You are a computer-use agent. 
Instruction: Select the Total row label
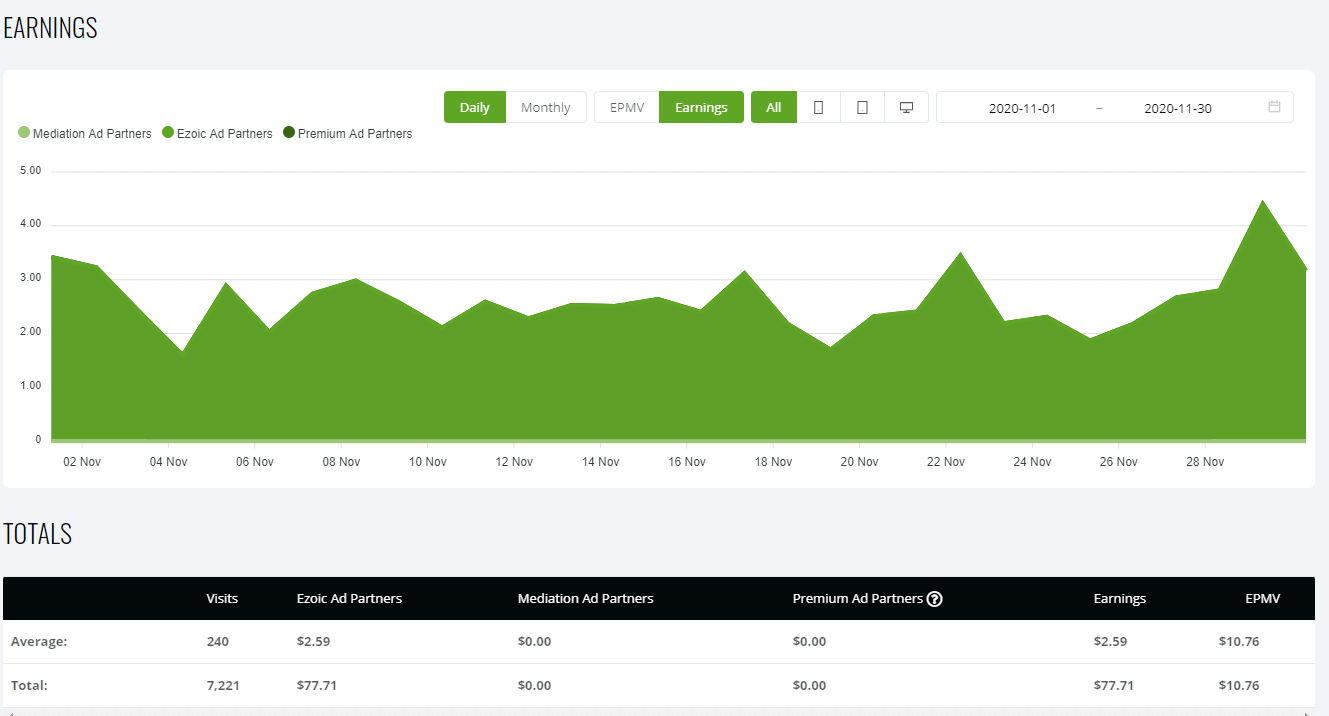(x=30, y=685)
